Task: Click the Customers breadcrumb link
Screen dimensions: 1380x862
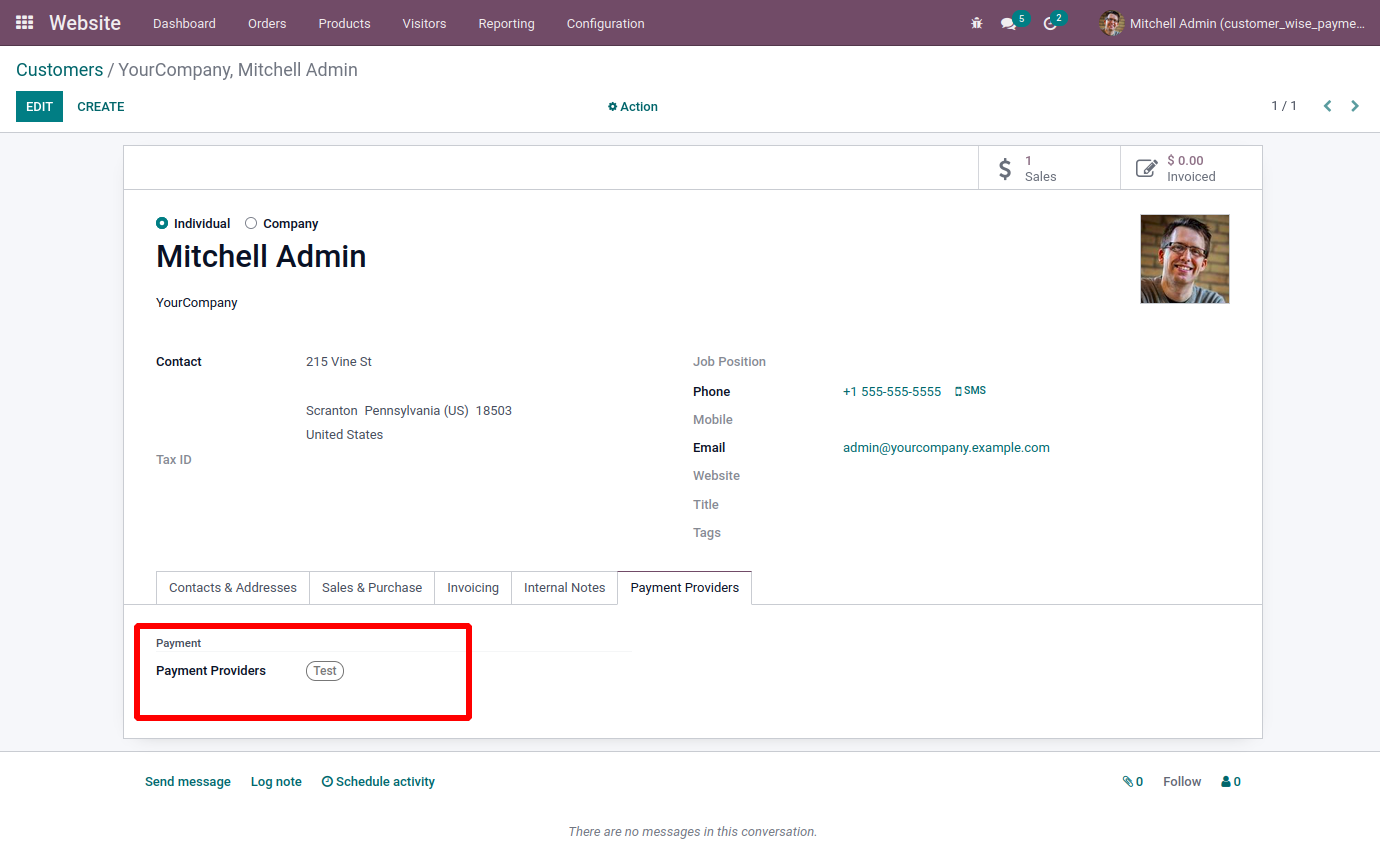Action: click(59, 70)
